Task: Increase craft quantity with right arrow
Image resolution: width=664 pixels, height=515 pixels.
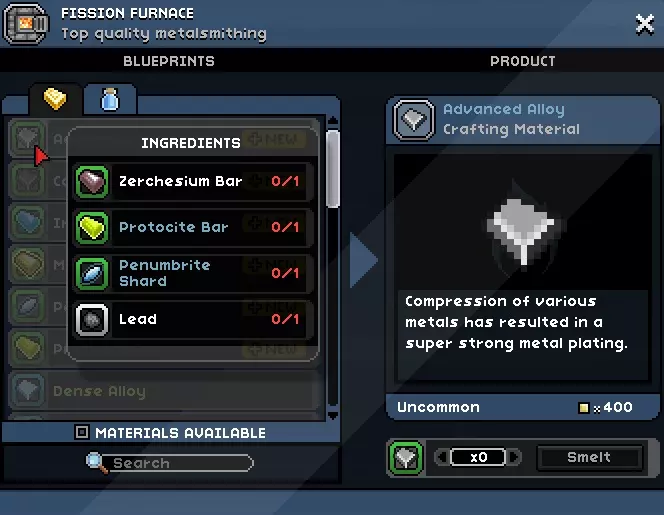Action: [515, 457]
